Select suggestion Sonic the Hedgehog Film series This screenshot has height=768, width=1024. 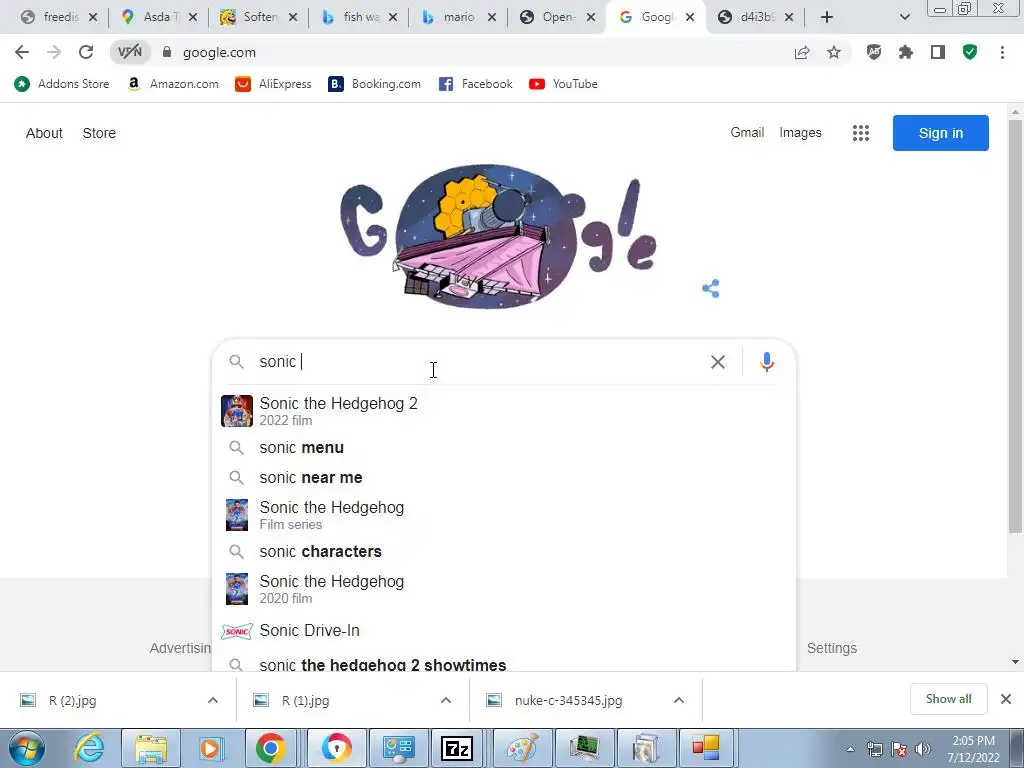[503, 515]
